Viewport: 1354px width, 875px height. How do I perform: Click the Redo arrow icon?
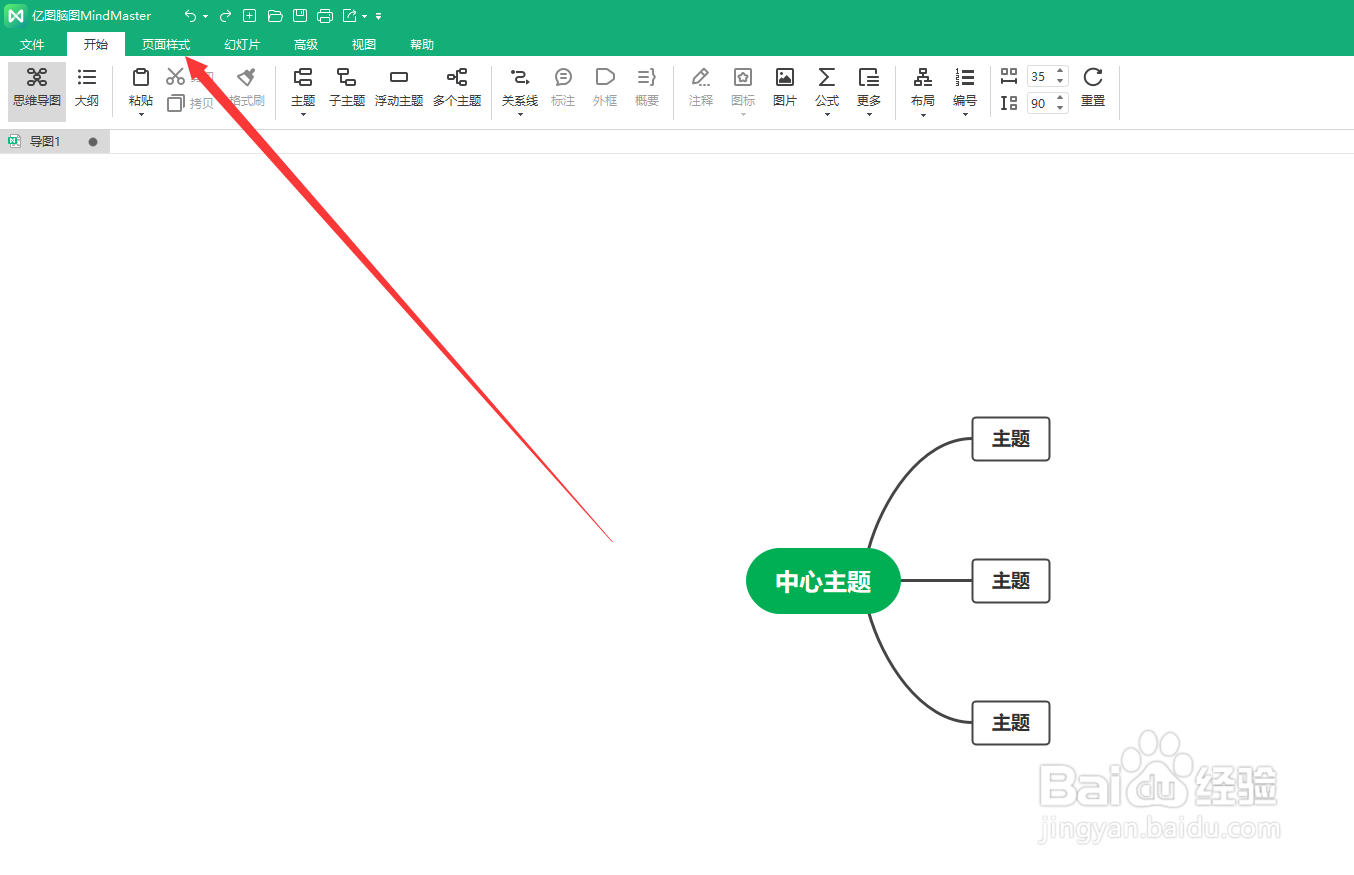coord(225,16)
